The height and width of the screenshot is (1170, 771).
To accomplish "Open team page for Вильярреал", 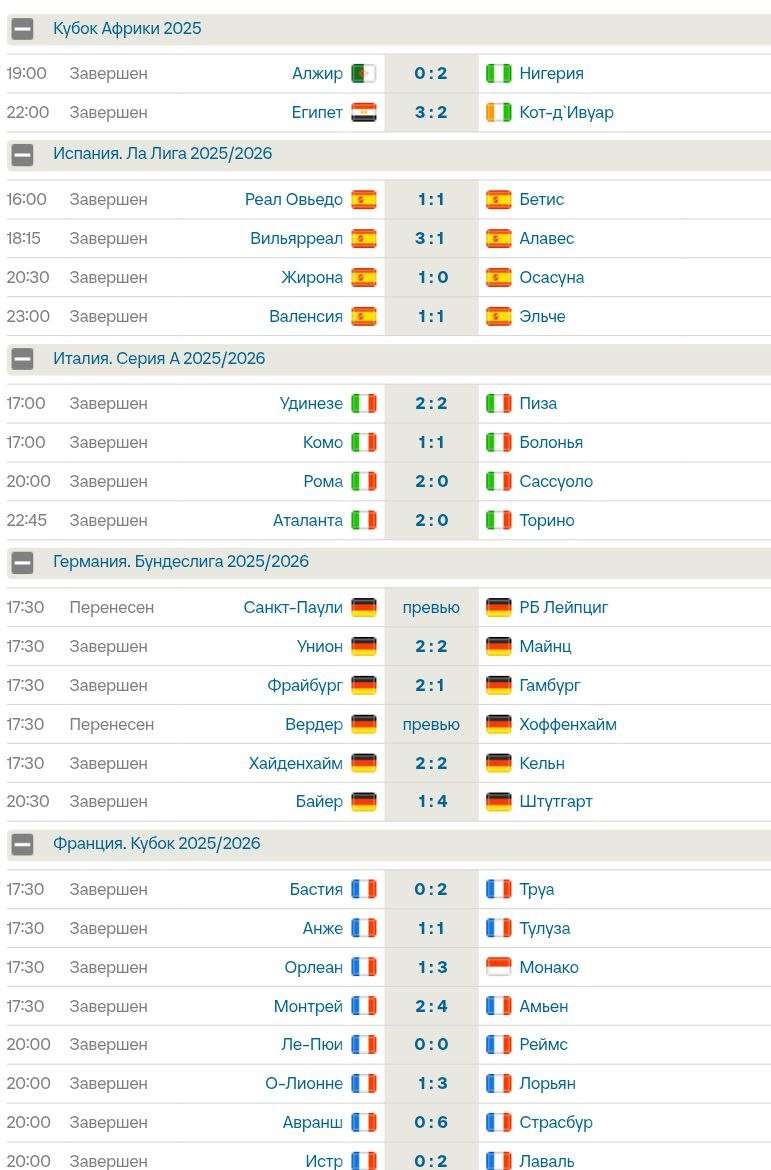I will (x=296, y=238).
